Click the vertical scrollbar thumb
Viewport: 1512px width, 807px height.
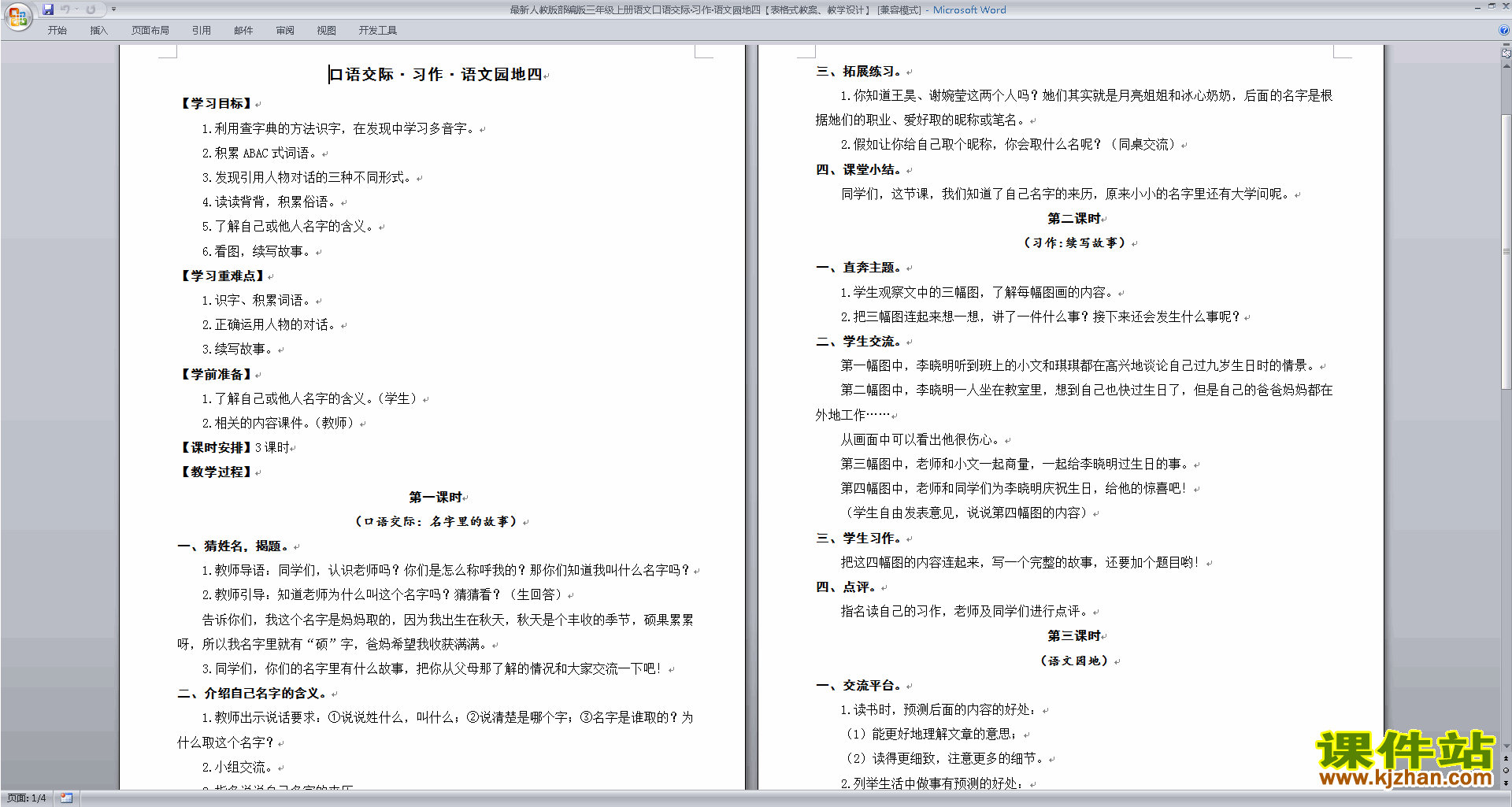click(1506, 252)
